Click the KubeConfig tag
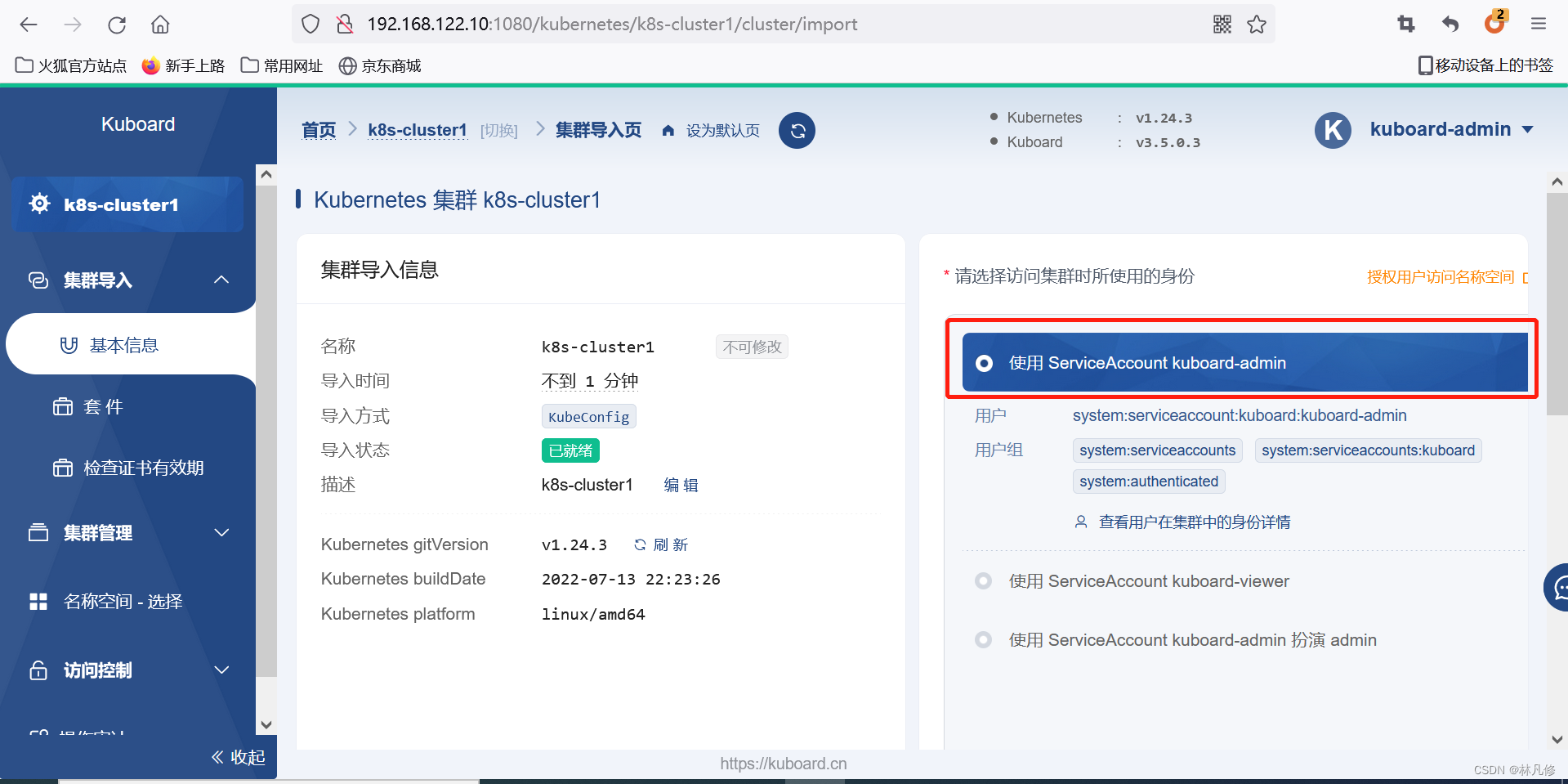This screenshot has height=784, width=1568. pyautogui.click(x=588, y=417)
